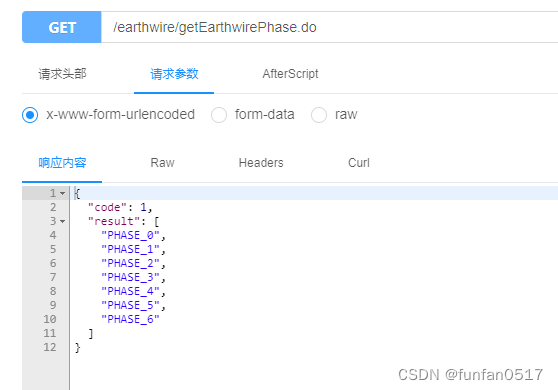This screenshot has width=558, height=390.
Task: Select the raw radio option
Action: point(319,115)
